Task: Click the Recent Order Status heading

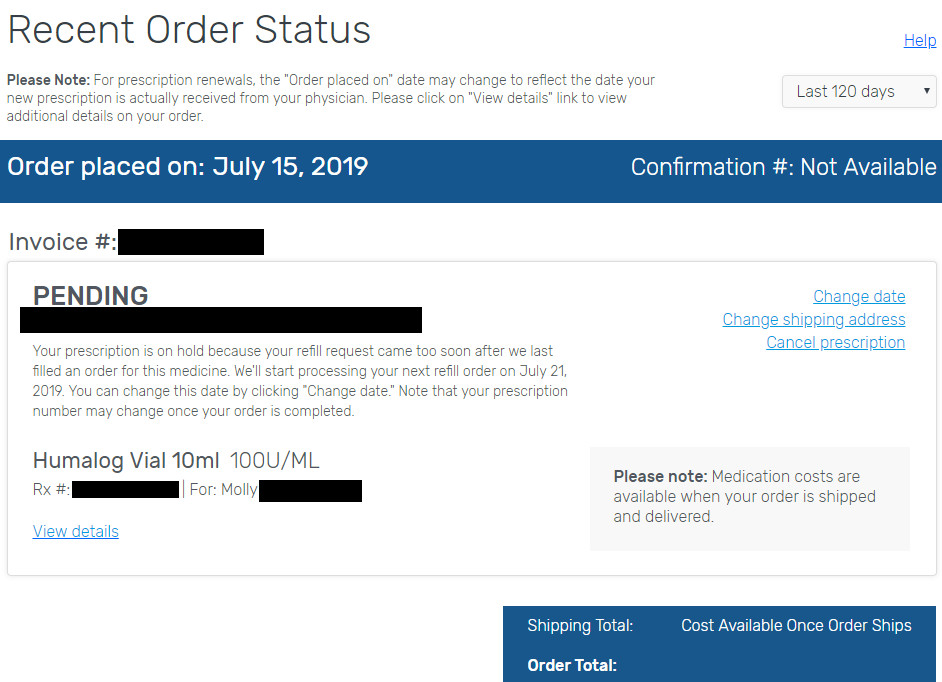Action: [x=189, y=30]
